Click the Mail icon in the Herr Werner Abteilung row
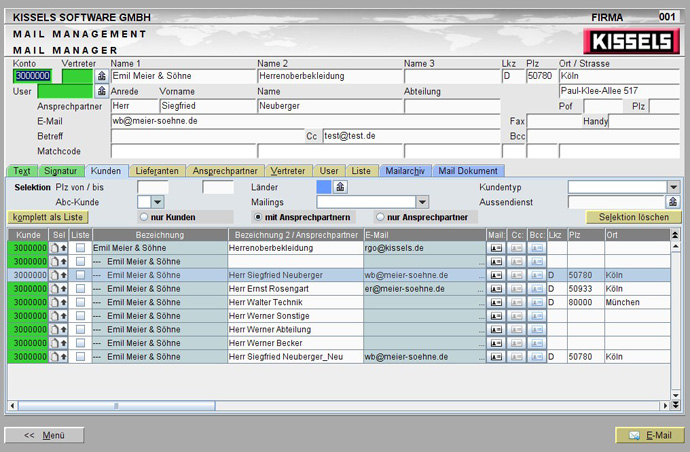690x452 pixels. [496, 330]
